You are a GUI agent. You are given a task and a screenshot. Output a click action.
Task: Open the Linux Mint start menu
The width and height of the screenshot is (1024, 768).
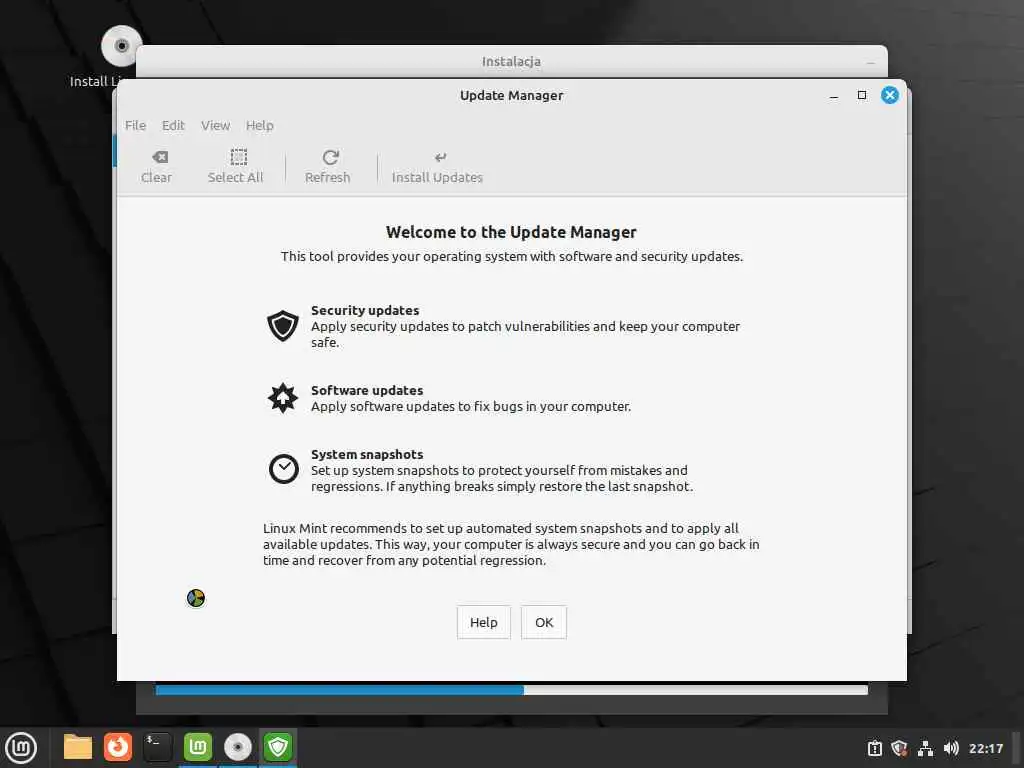point(21,747)
